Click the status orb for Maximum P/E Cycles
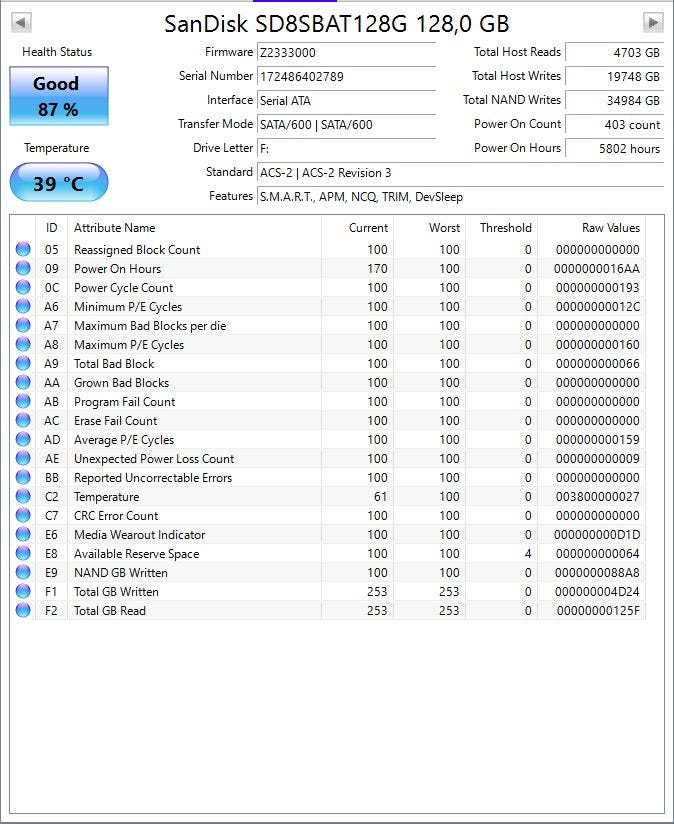This screenshot has height=824, width=674. pyautogui.click(x=23, y=344)
